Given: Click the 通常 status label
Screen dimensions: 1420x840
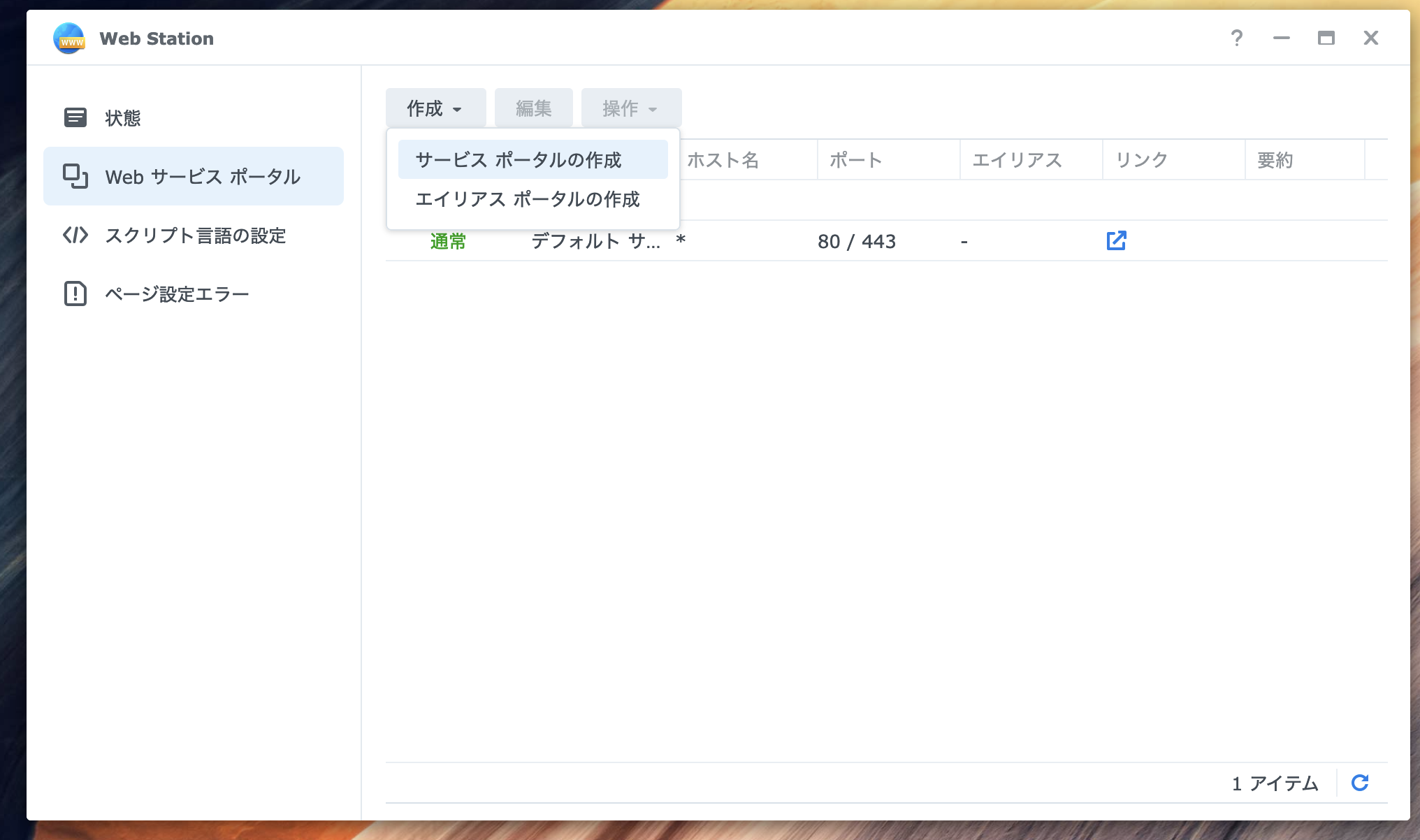Looking at the screenshot, I should 448,241.
